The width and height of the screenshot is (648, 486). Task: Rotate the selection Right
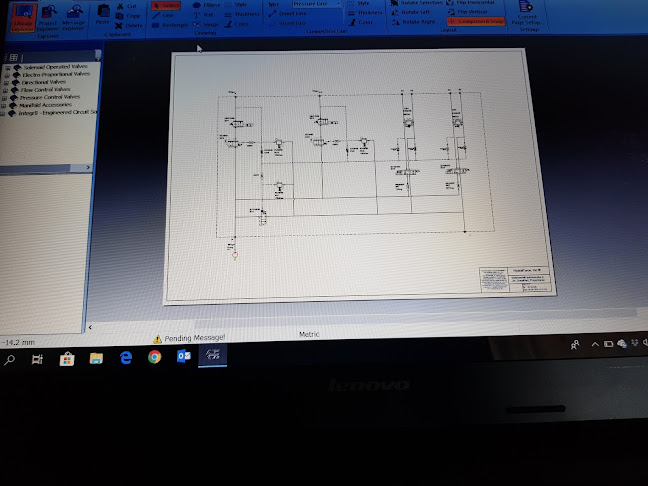pyautogui.click(x=414, y=21)
